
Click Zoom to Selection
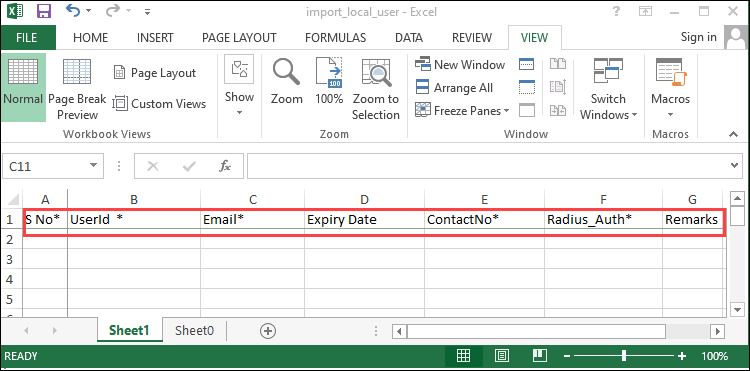click(x=376, y=89)
